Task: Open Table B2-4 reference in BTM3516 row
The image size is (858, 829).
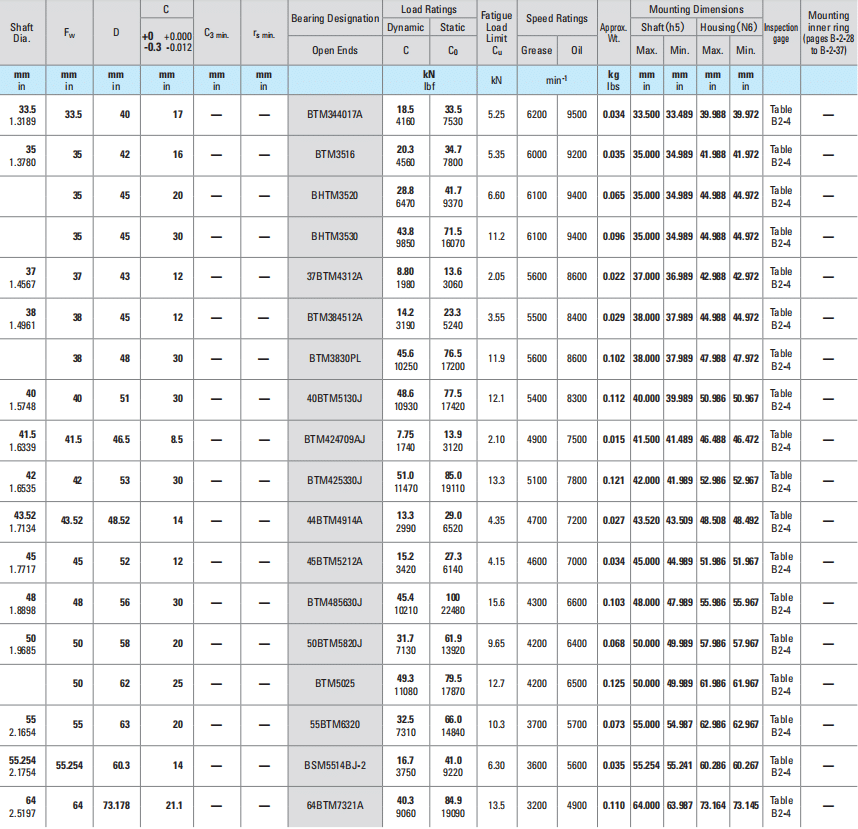Action: click(x=780, y=155)
